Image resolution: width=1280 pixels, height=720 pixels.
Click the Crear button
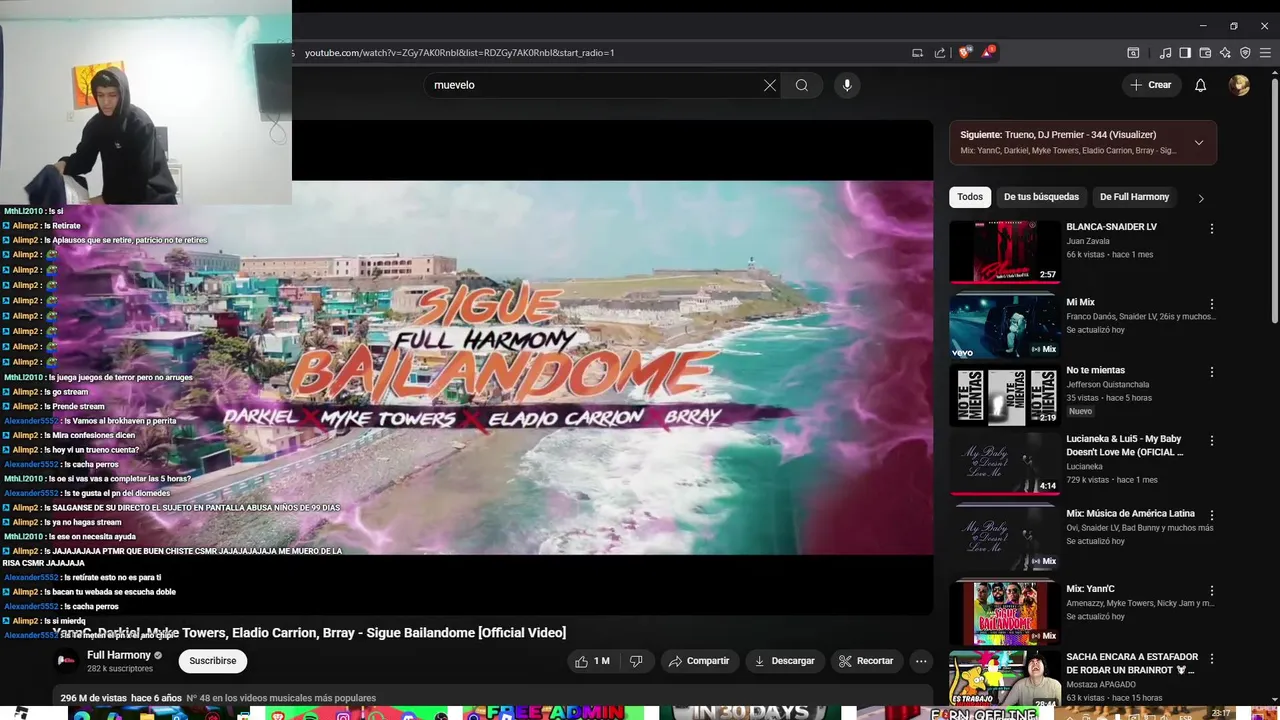1150,85
